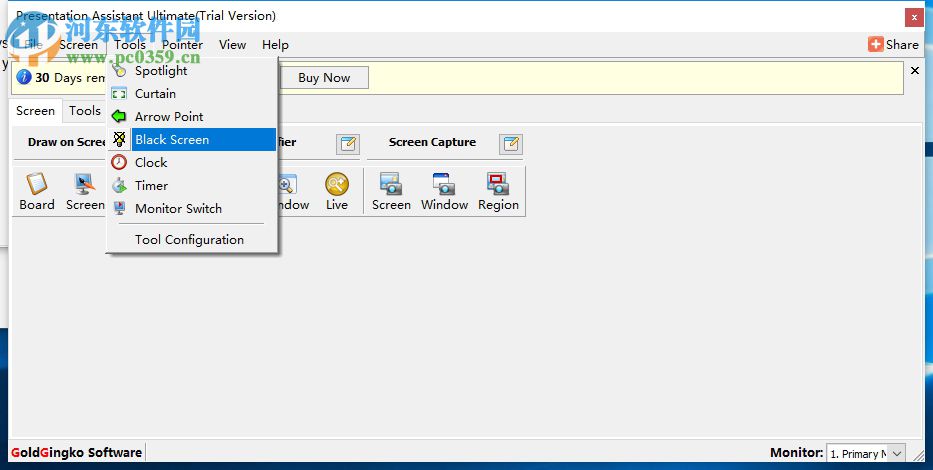Open the Spotlight tool from the menu
The image size is (933, 470).
(x=192, y=71)
